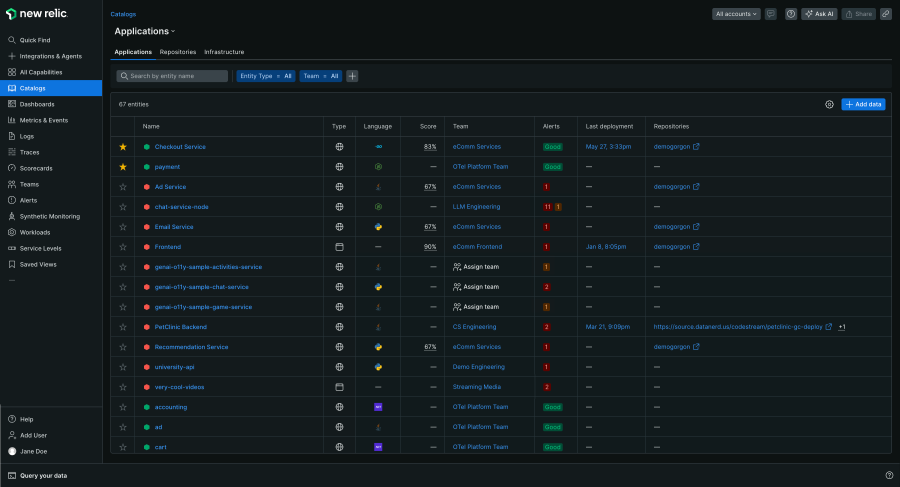Switch to Applications tab
Screen dimensions: 900x487
tap(133, 52)
